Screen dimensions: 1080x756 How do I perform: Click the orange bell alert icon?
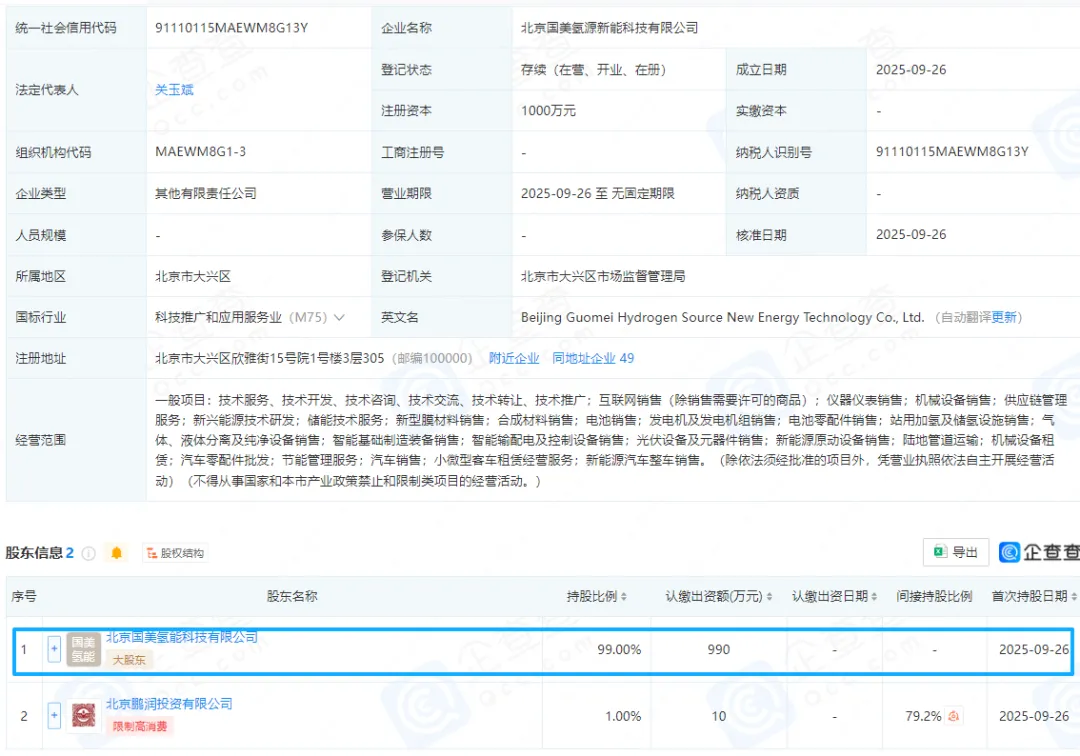coord(116,553)
